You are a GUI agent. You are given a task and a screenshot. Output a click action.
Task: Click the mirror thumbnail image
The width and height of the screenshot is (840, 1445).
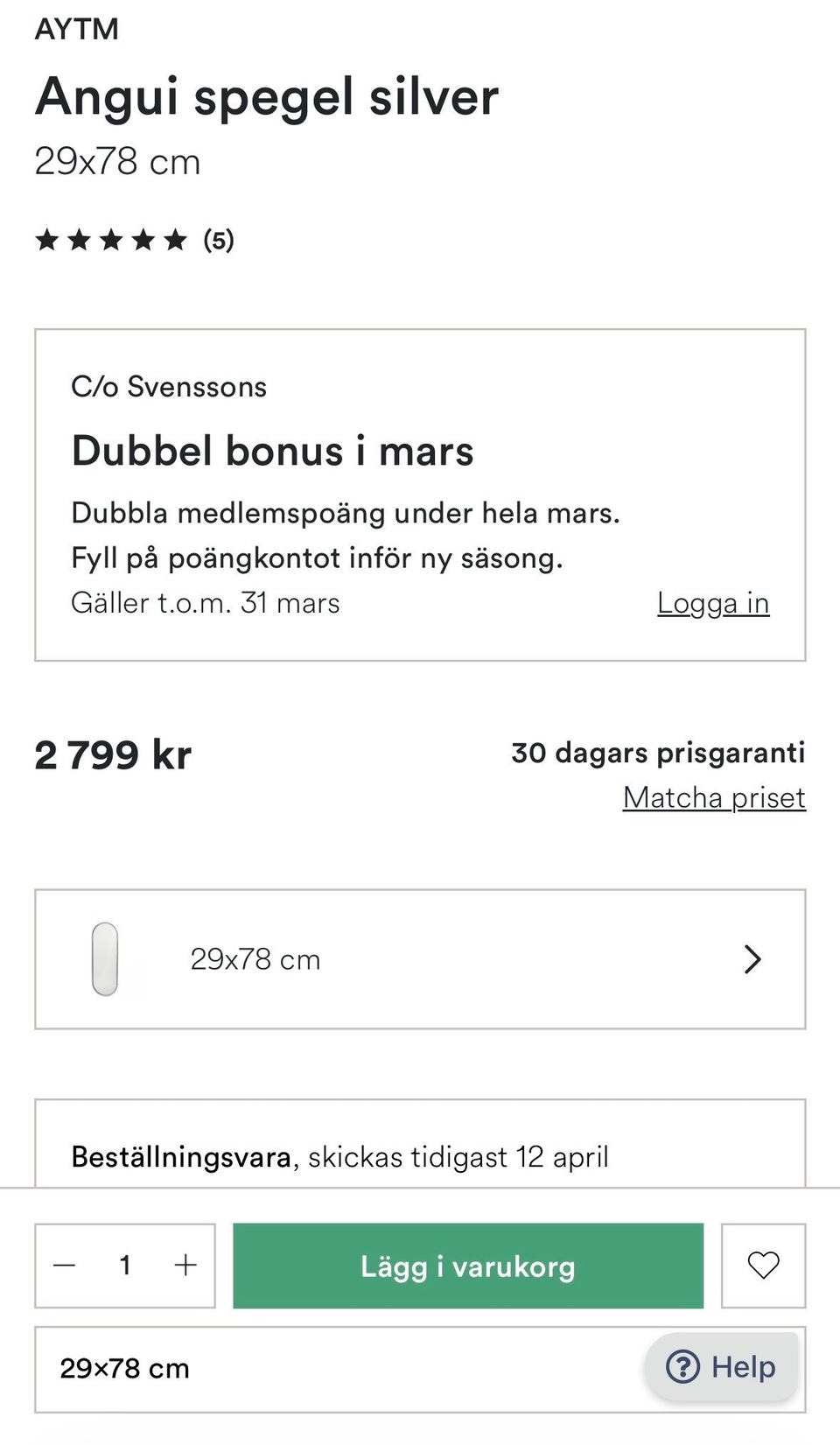(x=105, y=959)
